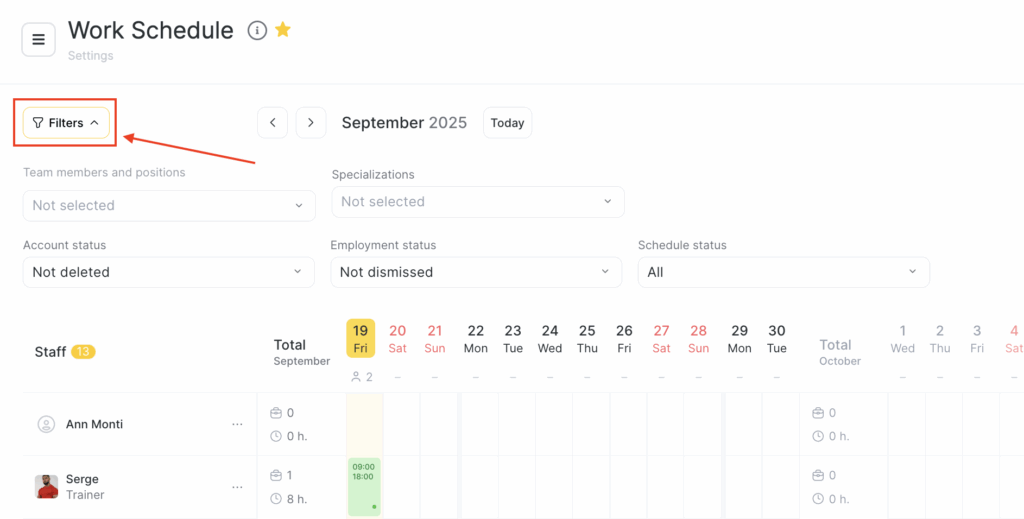Click Serge's profile photo
Screen dimensions: 1024x519
coord(46,487)
